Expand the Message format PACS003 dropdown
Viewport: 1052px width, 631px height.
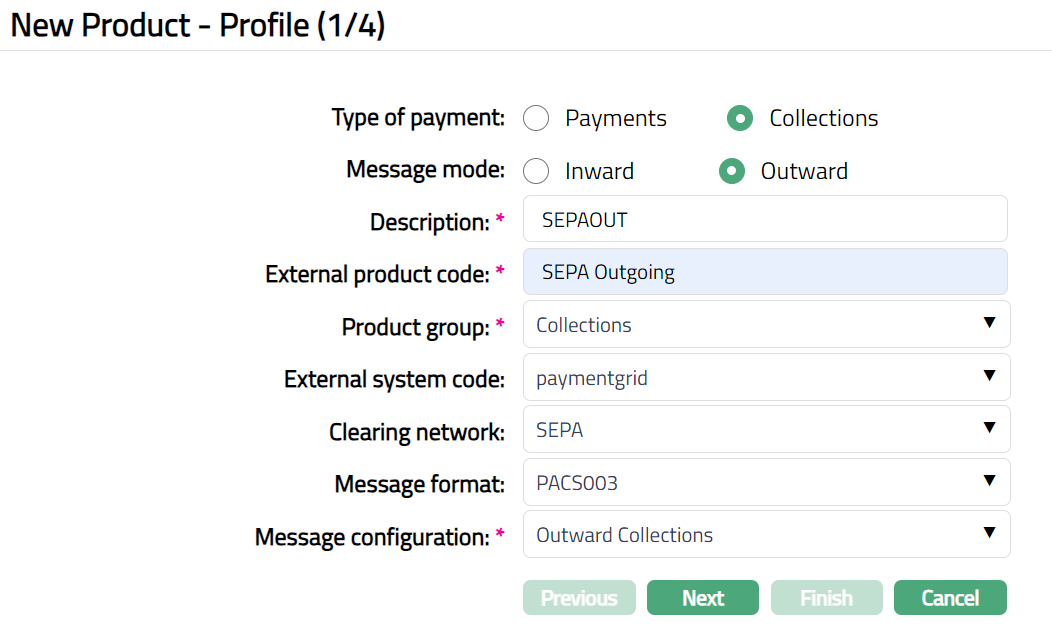[766, 483]
